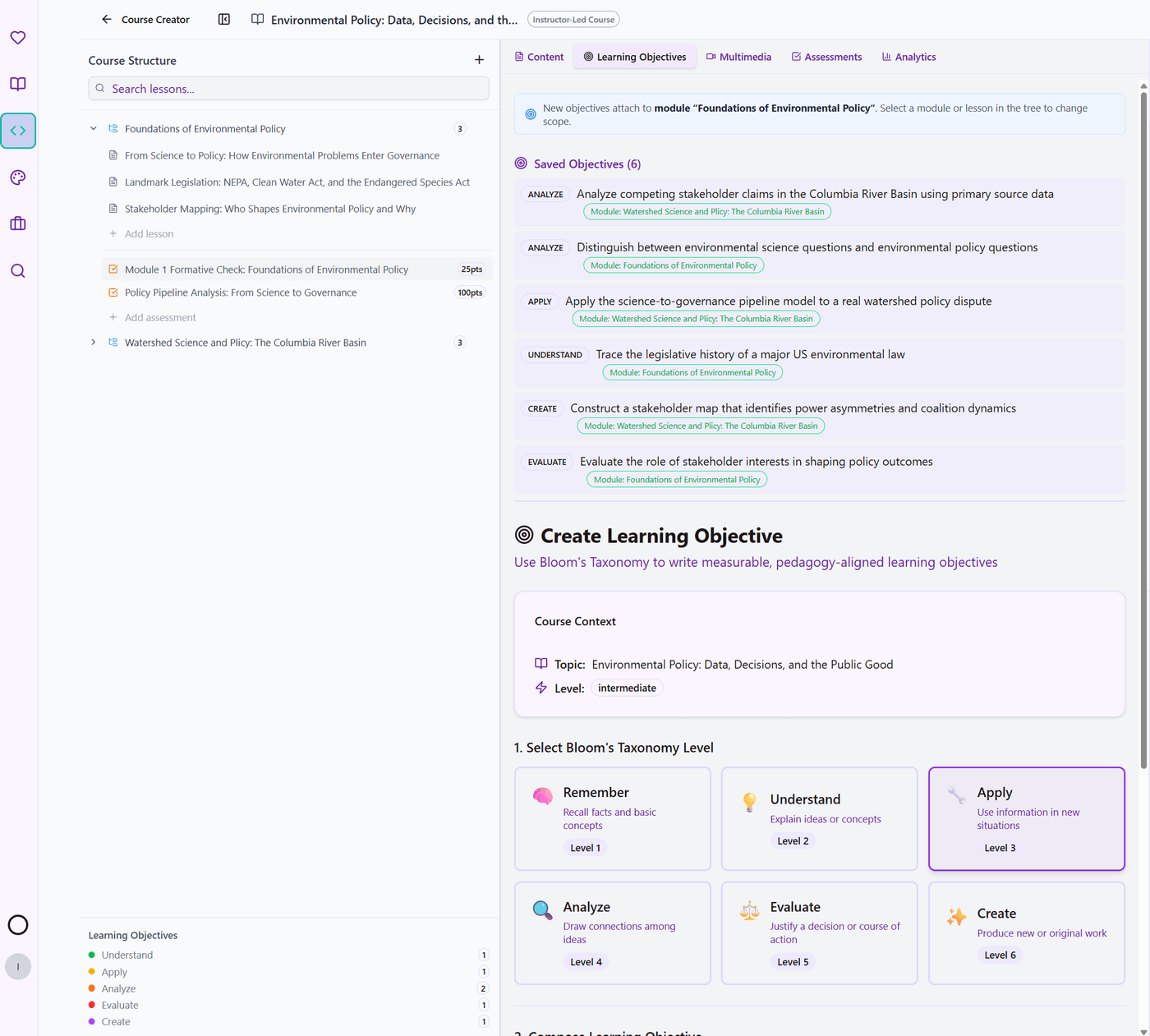
Task: Click the briefcase icon in left sidebar
Action: 18,223
